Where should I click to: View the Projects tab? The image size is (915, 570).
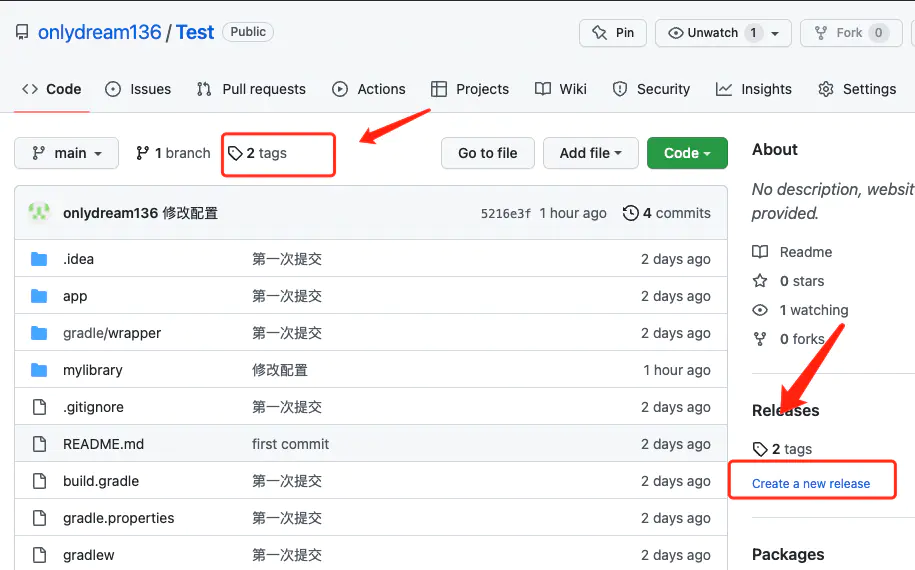(470, 89)
